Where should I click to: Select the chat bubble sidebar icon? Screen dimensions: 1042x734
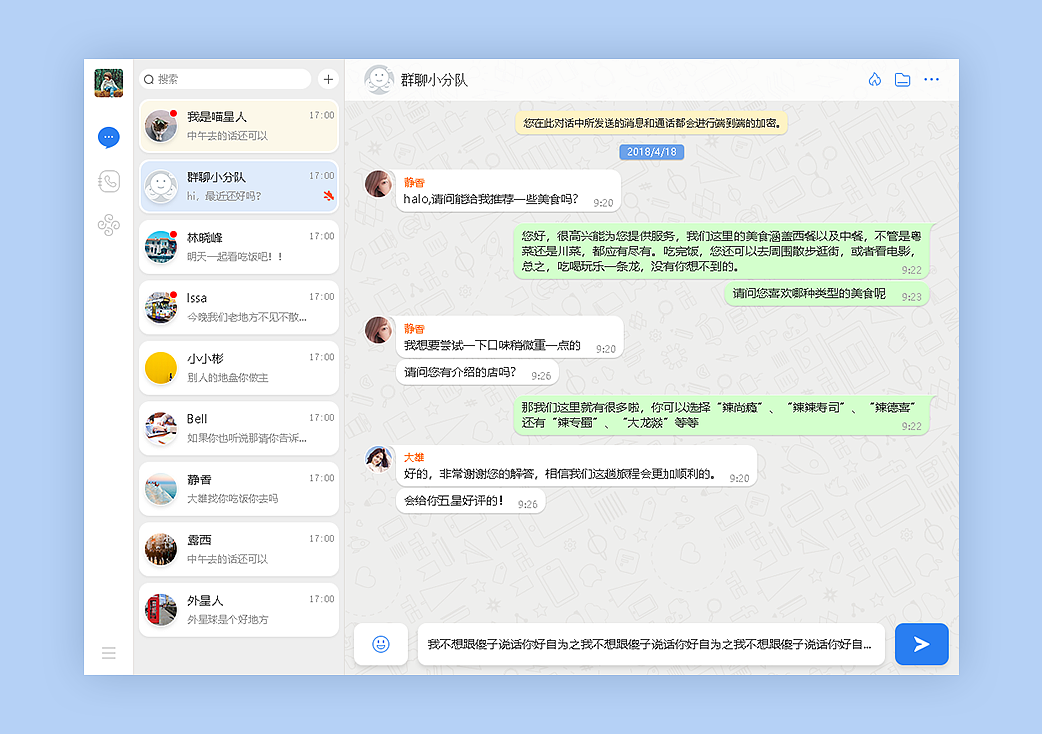(x=108, y=137)
